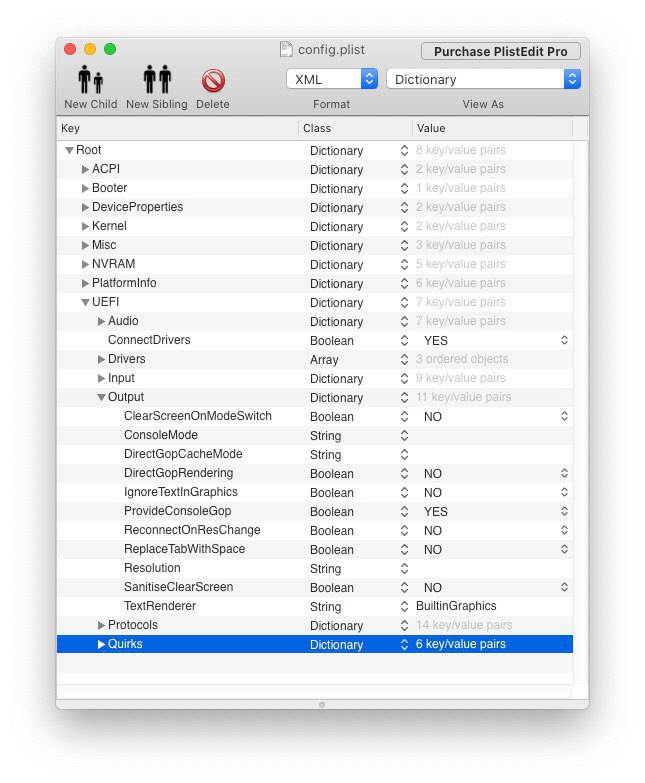Viewport: 645px width, 783px height.
Task: Collapse the Output disclosure triangle
Action: pyautogui.click(x=101, y=397)
